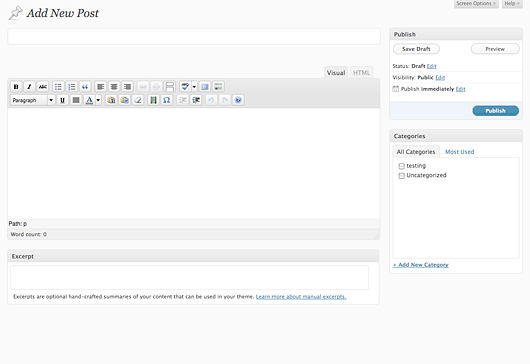This screenshot has width=530, height=364.
Task: Insert the More tag
Action: click(x=169, y=87)
